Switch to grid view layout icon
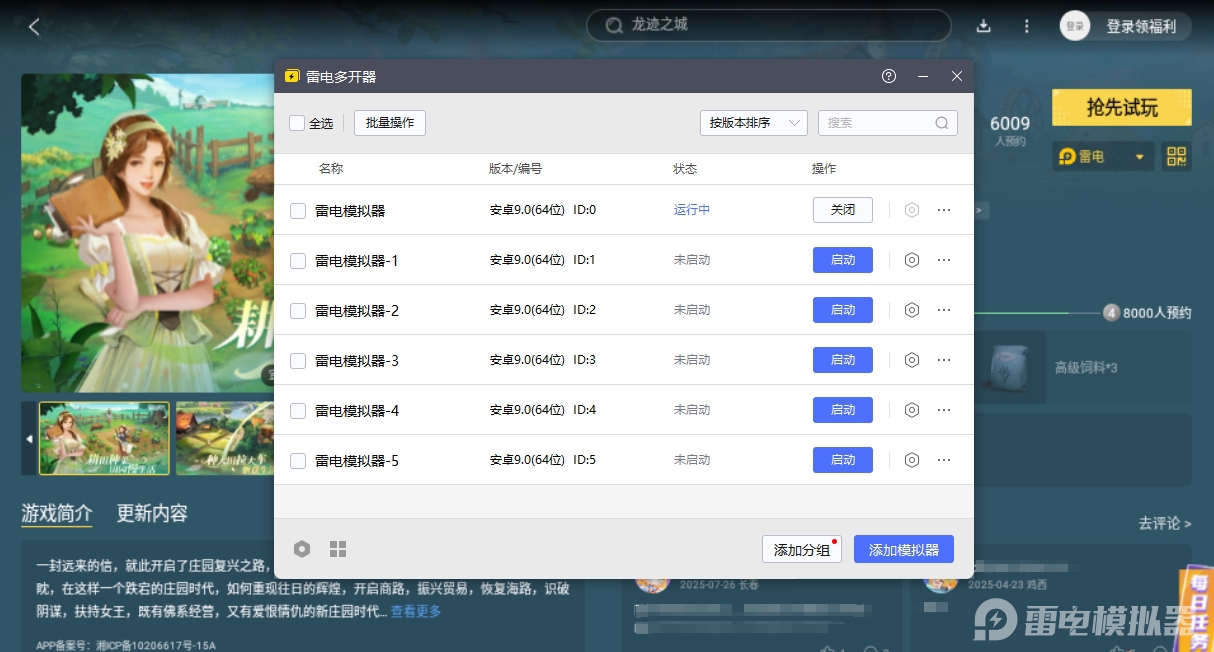Image resolution: width=1214 pixels, height=652 pixels. coord(338,549)
